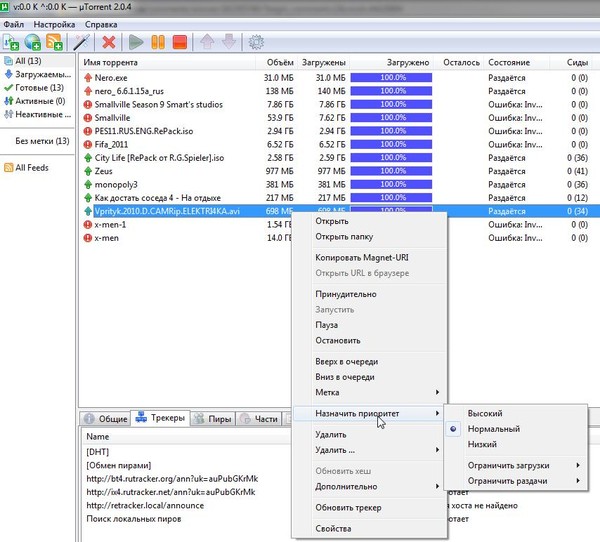Image resolution: width=600 pixels, height=542 pixels.
Task: Click the seeding icon beside Zeus
Action: pos(88,171)
